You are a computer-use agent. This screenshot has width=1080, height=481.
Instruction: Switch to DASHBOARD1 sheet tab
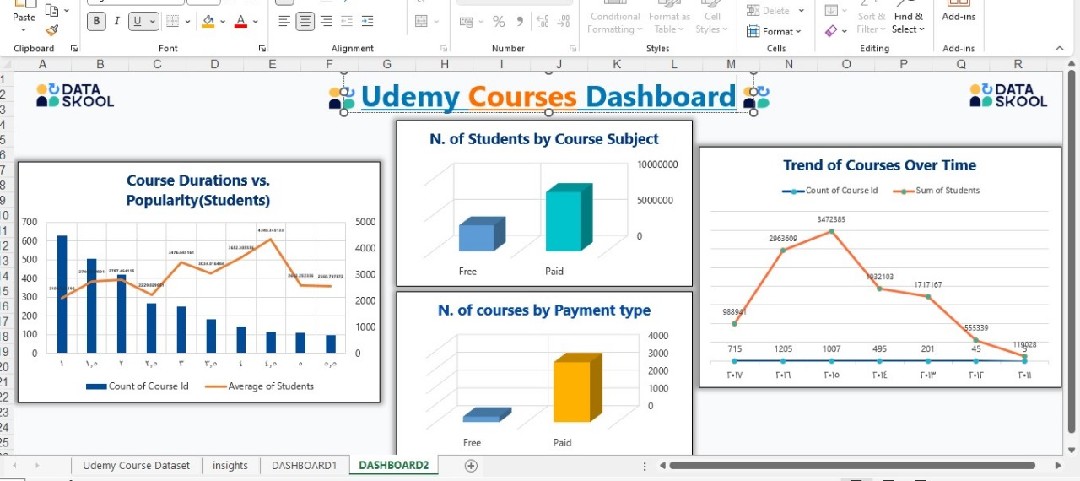[304, 466]
